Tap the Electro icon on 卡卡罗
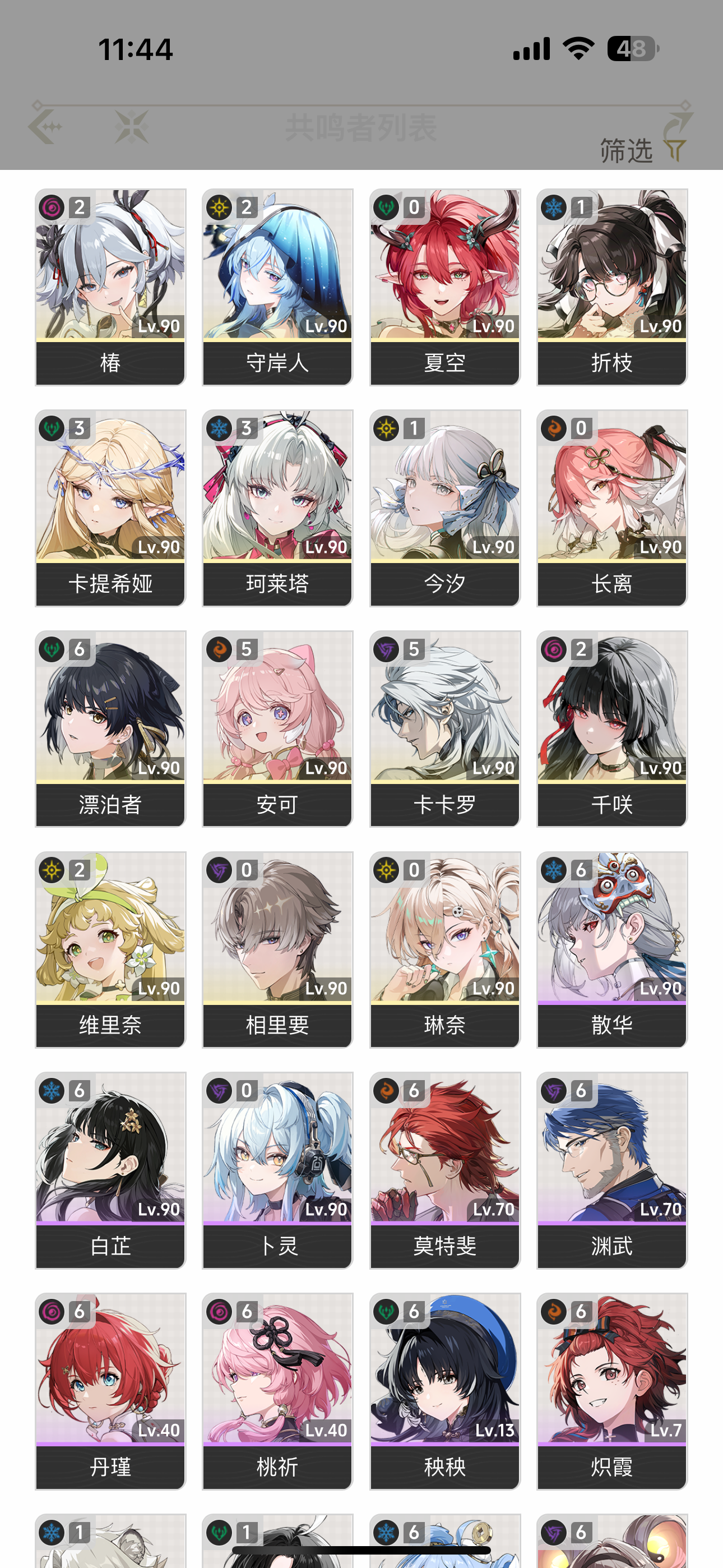This screenshot has height=1568, width=723. tap(387, 649)
